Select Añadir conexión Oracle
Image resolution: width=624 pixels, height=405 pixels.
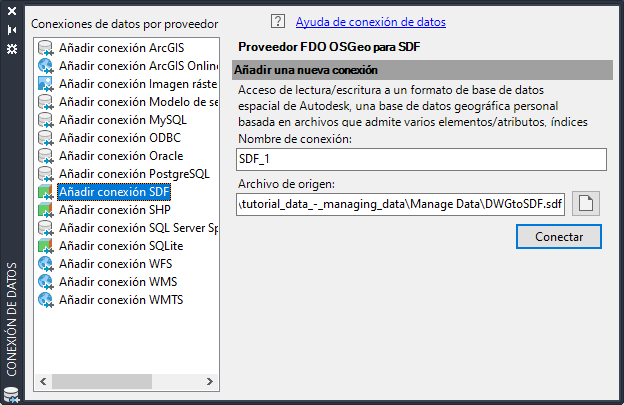121,156
